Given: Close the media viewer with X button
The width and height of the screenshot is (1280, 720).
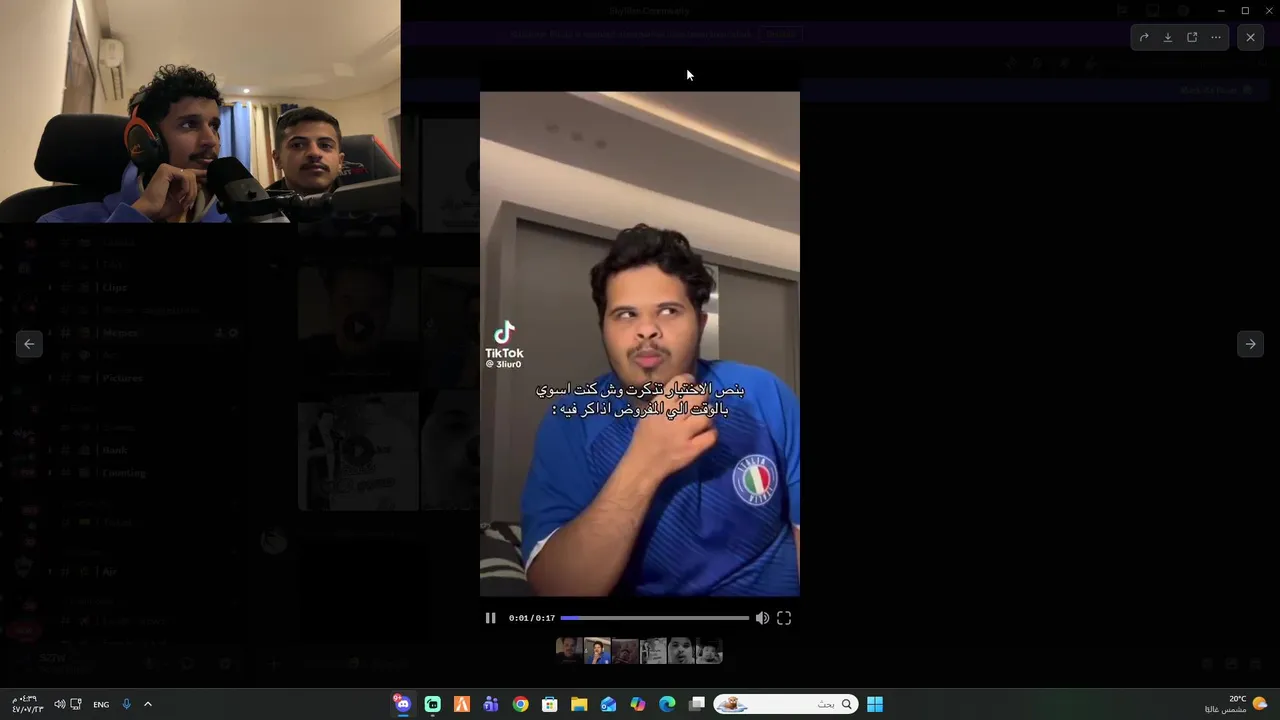Looking at the screenshot, I should [x=1250, y=37].
